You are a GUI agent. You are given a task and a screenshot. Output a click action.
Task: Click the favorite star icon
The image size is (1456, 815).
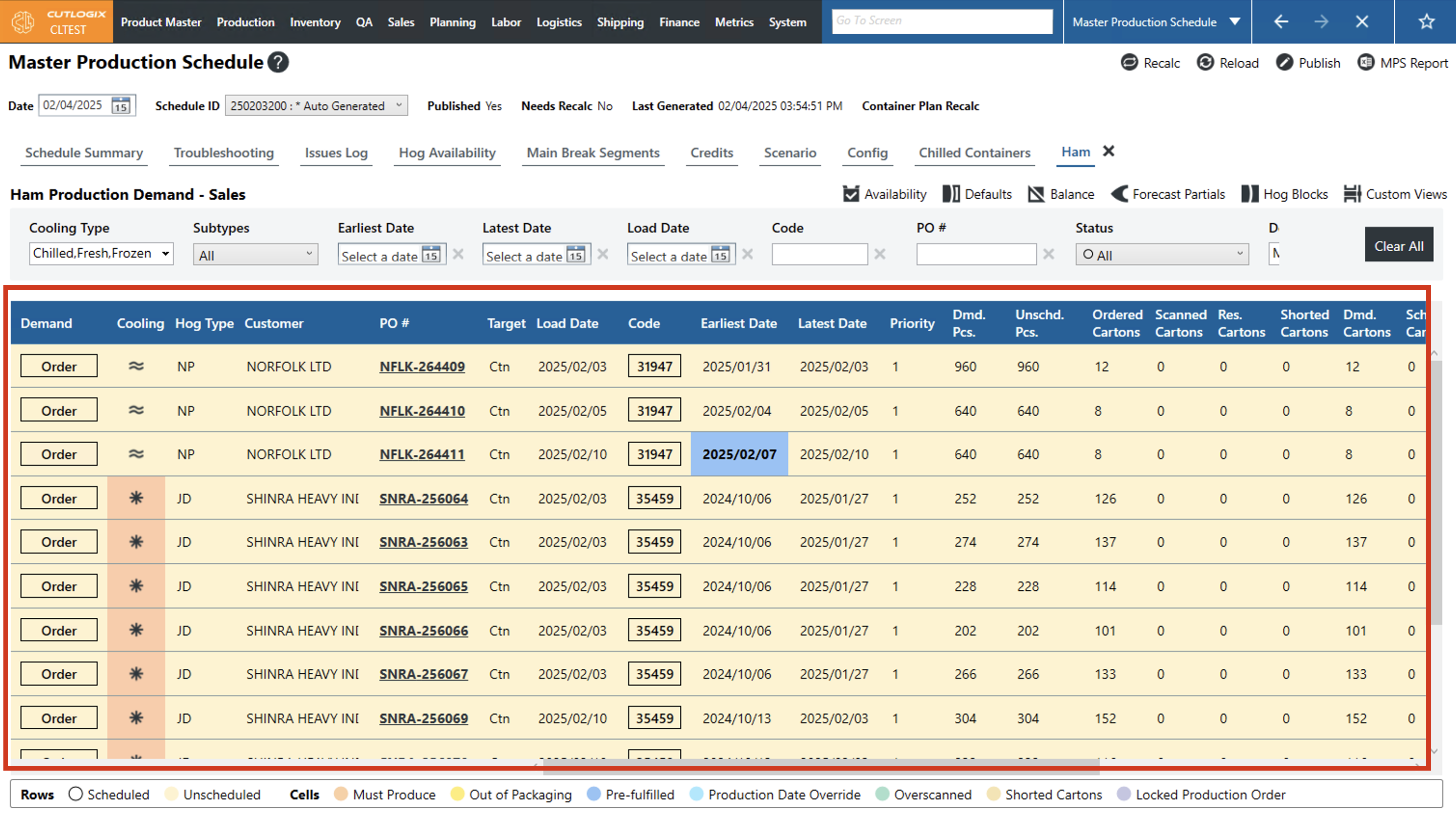pyautogui.click(x=1426, y=22)
